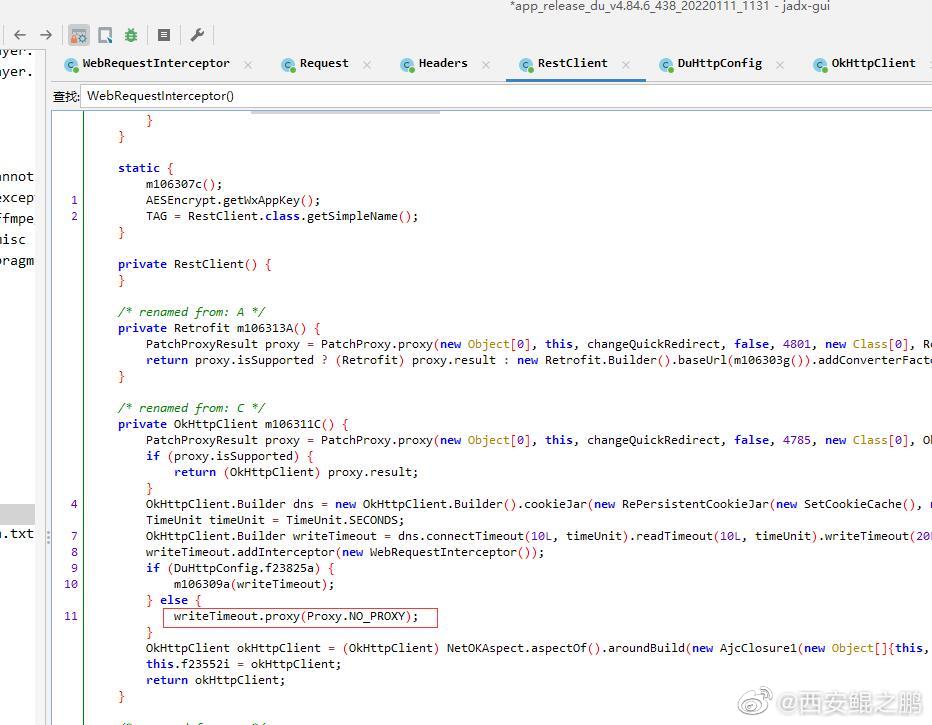Select the RestClient tab
The height and width of the screenshot is (725, 932).
pos(572,63)
